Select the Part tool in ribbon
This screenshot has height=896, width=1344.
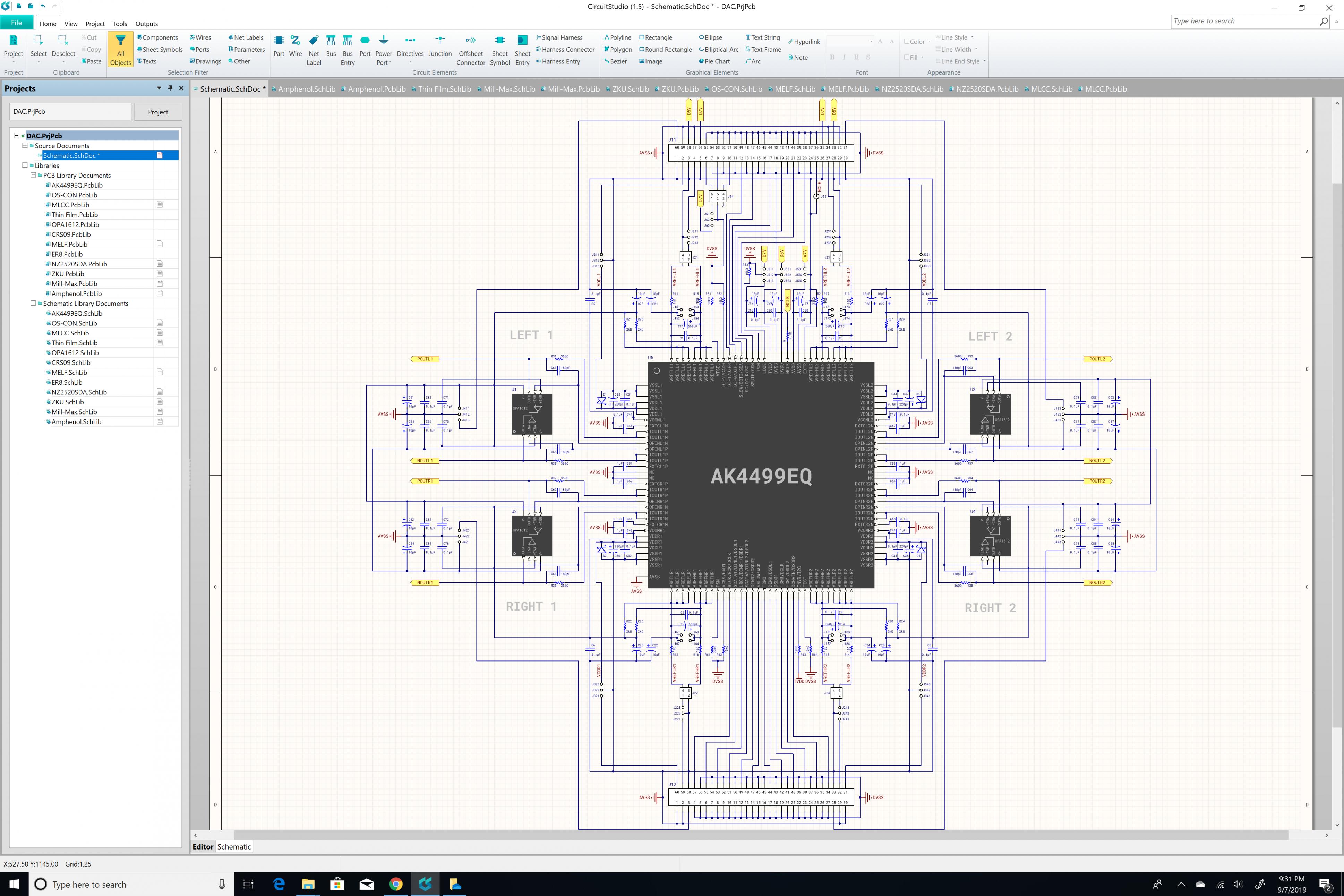(279, 46)
